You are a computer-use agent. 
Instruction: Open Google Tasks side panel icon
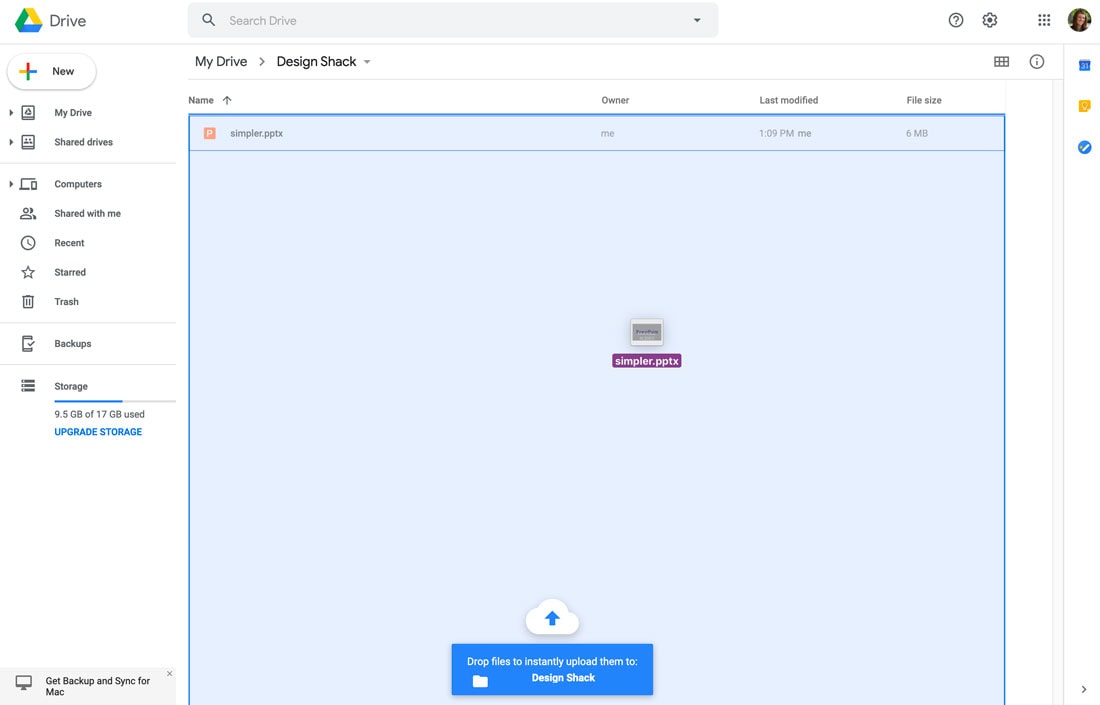(1085, 147)
